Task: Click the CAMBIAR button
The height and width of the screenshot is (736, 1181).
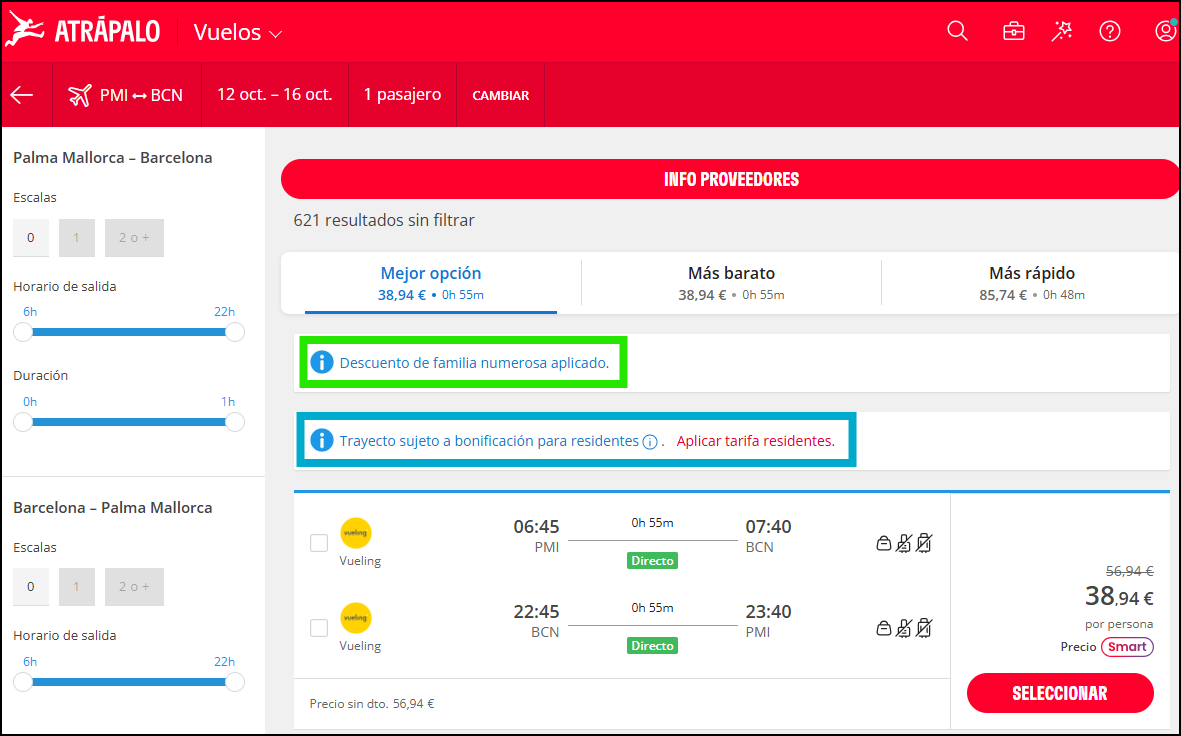Action: pos(501,96)
